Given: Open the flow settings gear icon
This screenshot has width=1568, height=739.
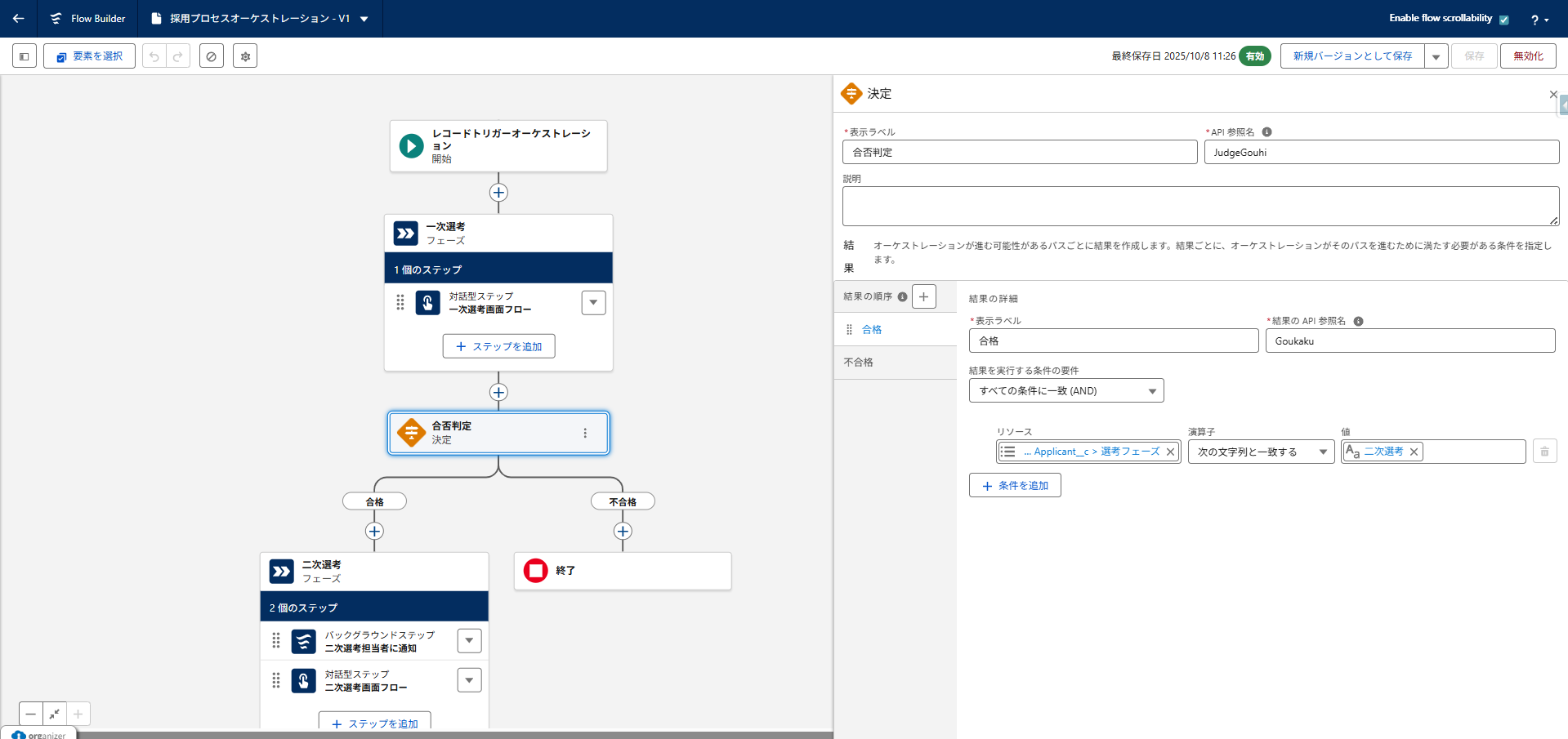Looking at the screenshot, I should point(245,56).
